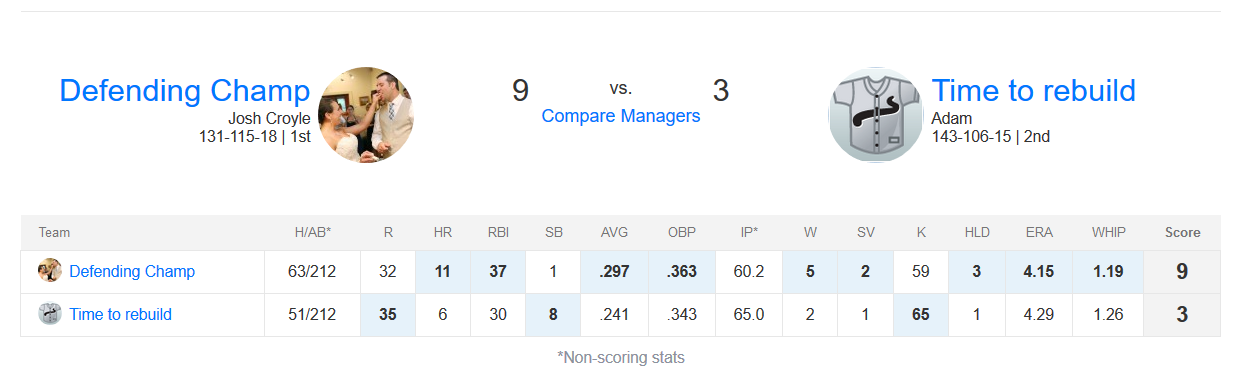Click Defending Champ's .297 AVG cell
This screenshot has height=385, width=1241.
pyautogui.click(x=615, y=271)
